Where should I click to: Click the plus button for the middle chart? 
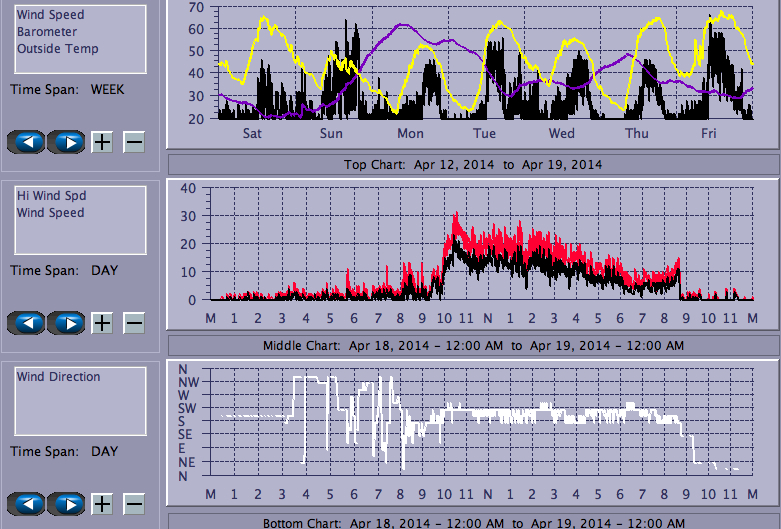point(102,323)
